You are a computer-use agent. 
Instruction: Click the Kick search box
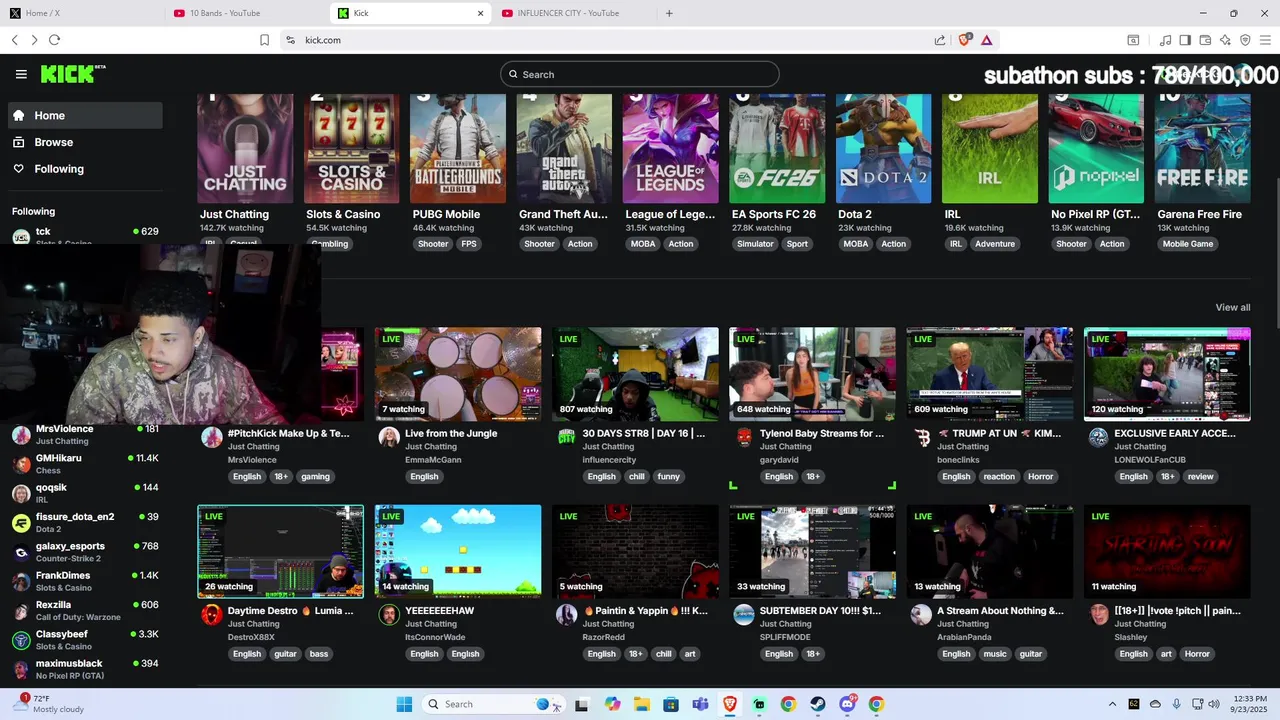(640, 74)
